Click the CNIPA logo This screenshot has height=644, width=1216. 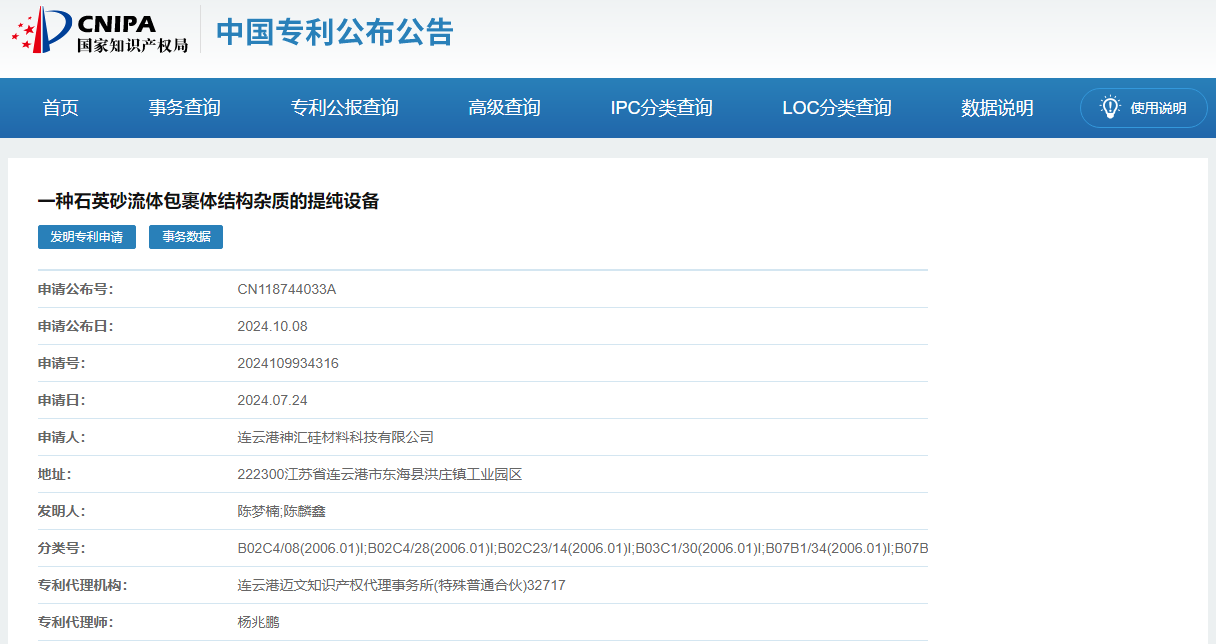100,30
